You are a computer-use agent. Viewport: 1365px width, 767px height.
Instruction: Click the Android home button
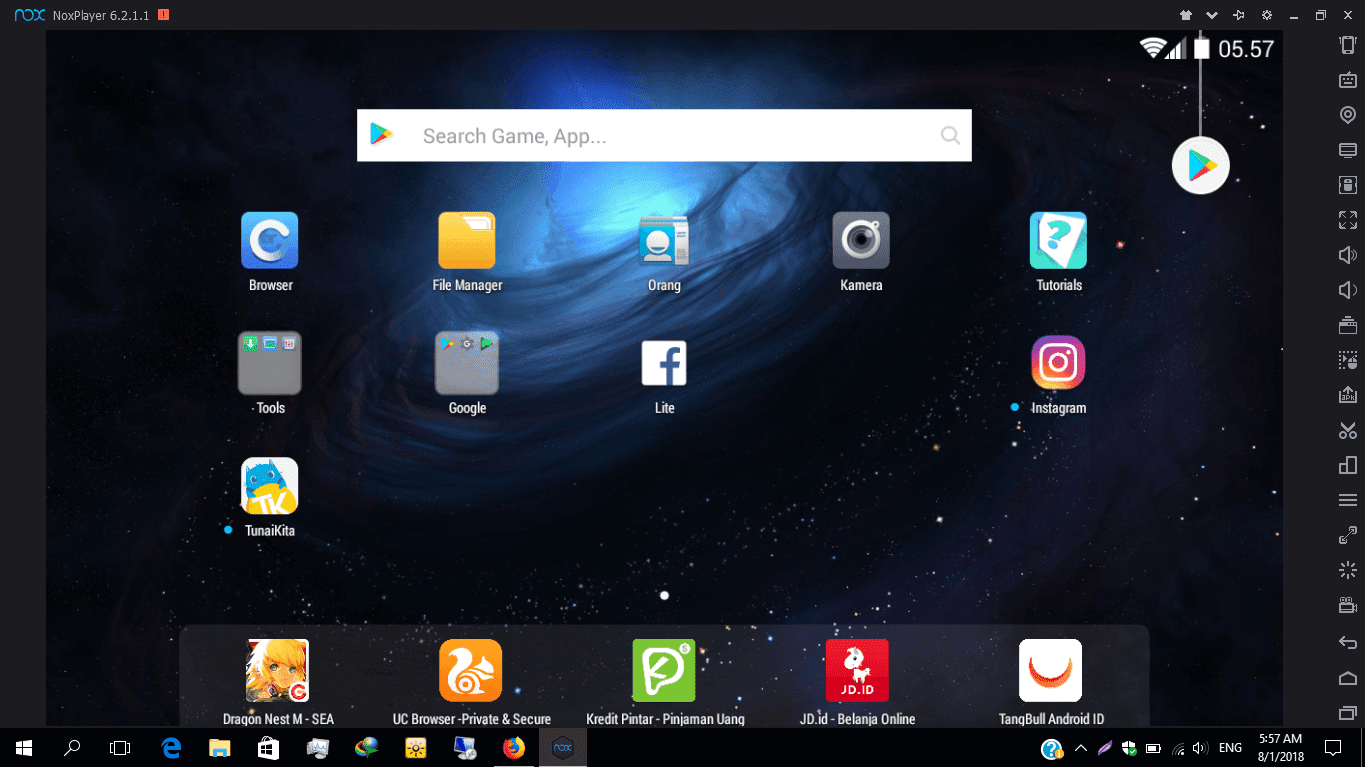point(1347,678)
